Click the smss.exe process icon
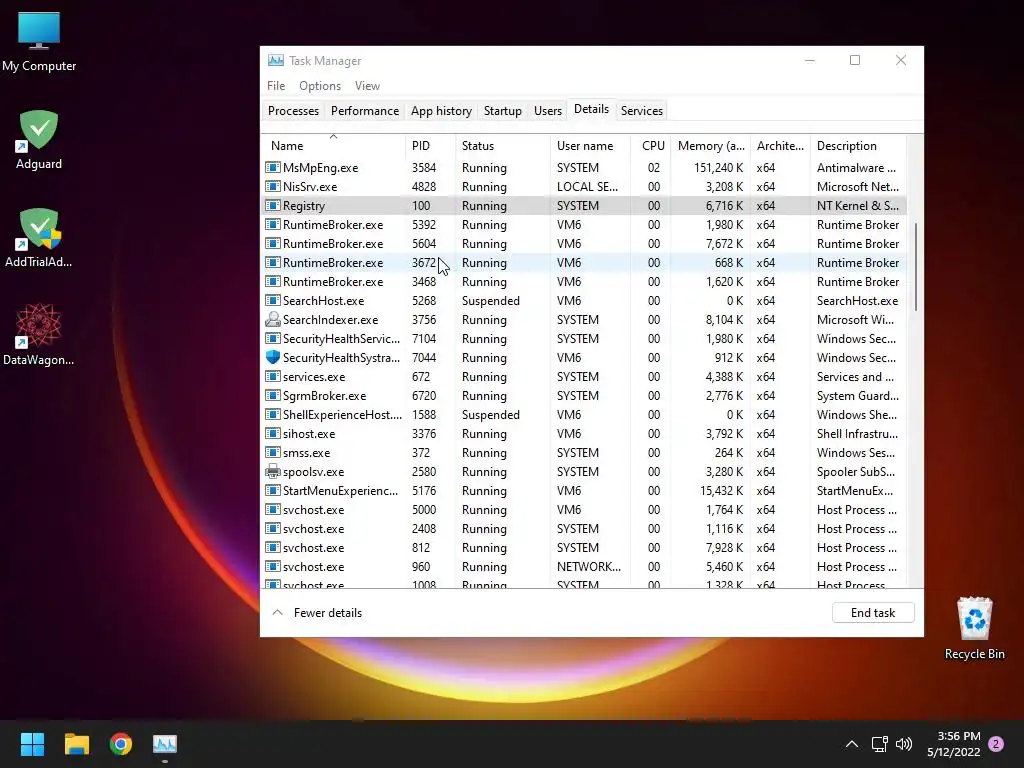This screenshot has height=768, width=1024. [x=272, y=452]
